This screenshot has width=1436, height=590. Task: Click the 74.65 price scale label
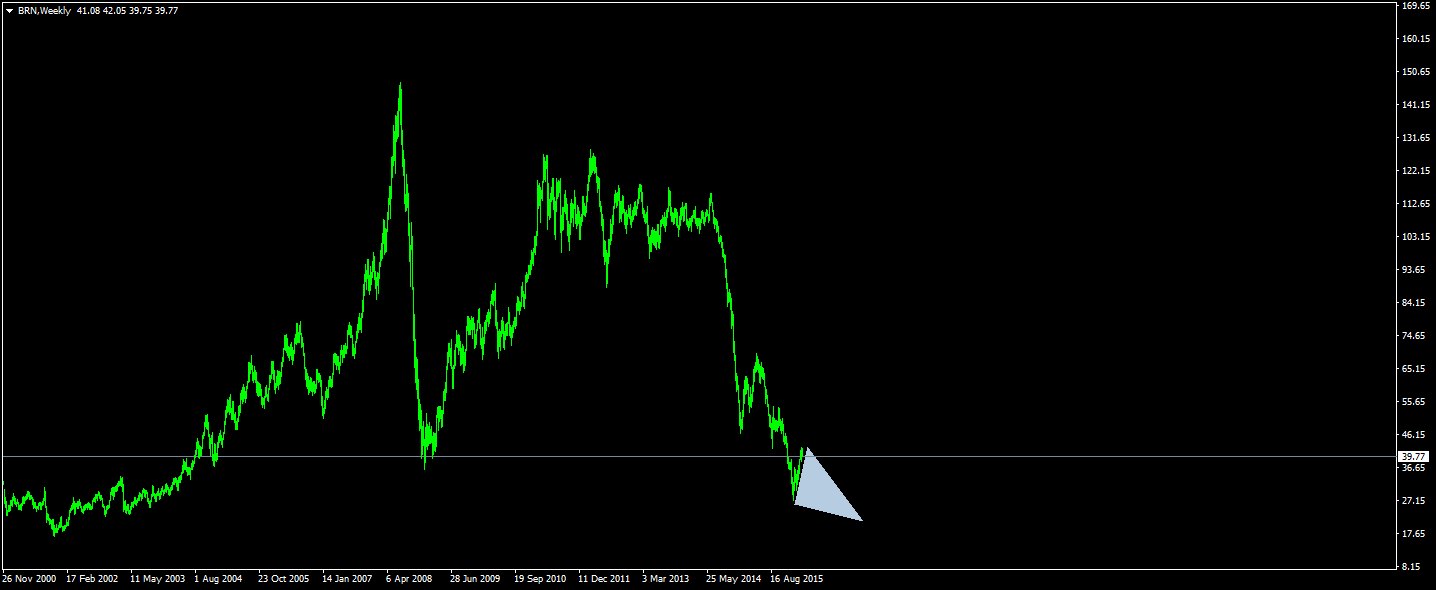pos(1415,336)
